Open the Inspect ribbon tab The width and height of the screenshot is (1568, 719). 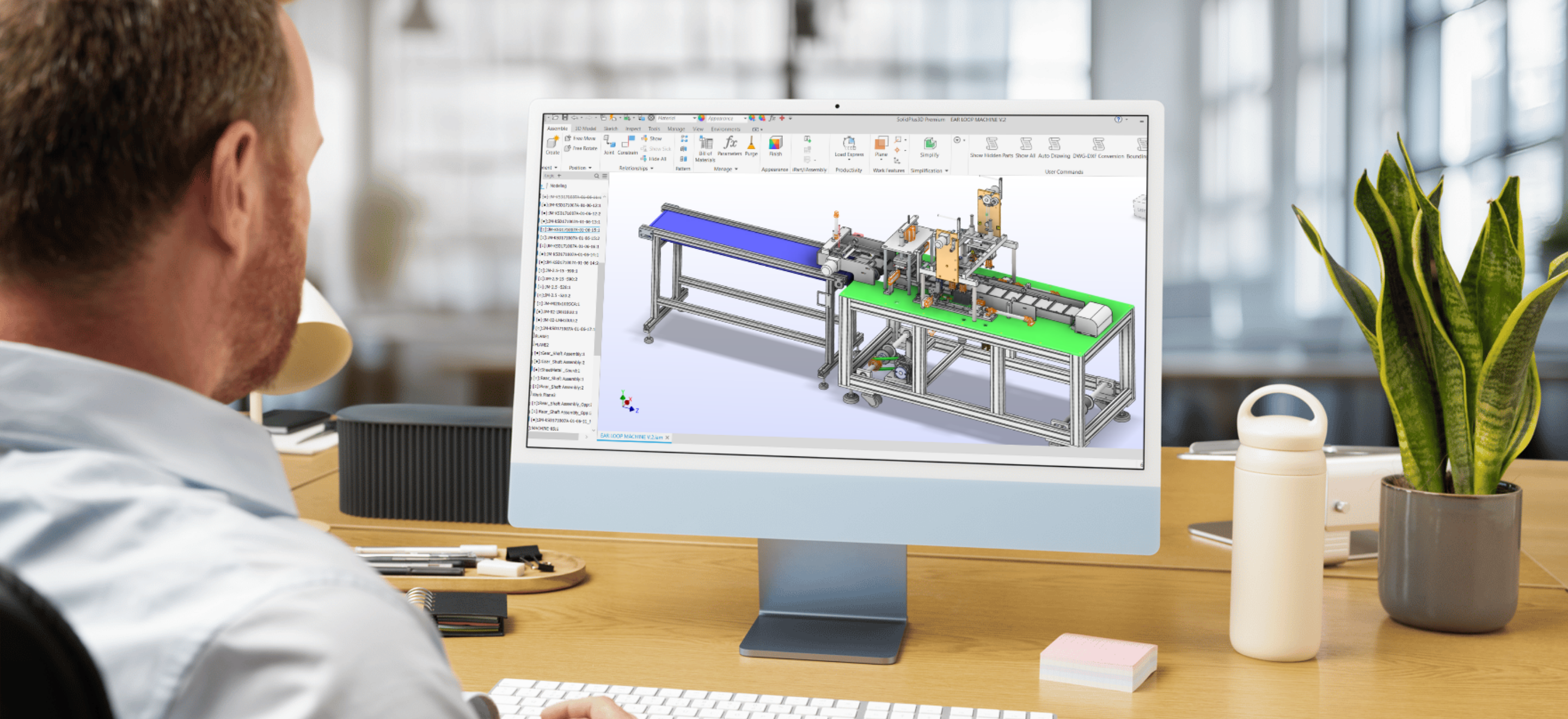[633, 129]
